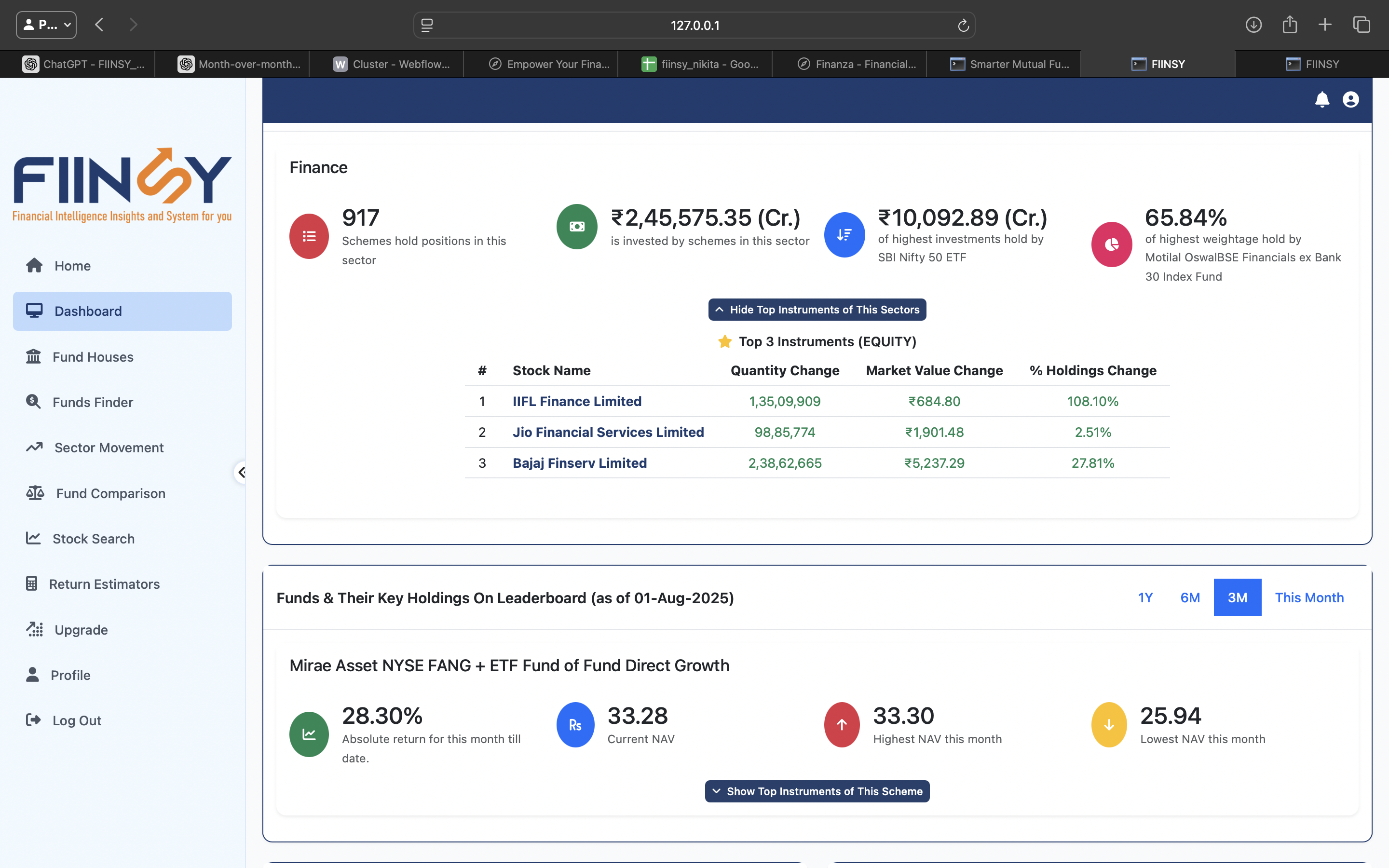Reload the page in browser address bar
The image size is (1389, 868).
click(x=963, y=25)
